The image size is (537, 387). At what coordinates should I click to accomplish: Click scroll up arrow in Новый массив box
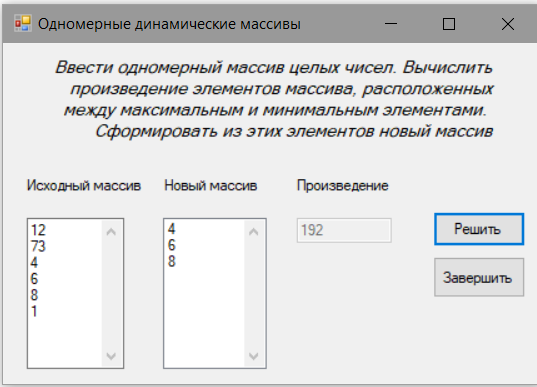[253, 232]
